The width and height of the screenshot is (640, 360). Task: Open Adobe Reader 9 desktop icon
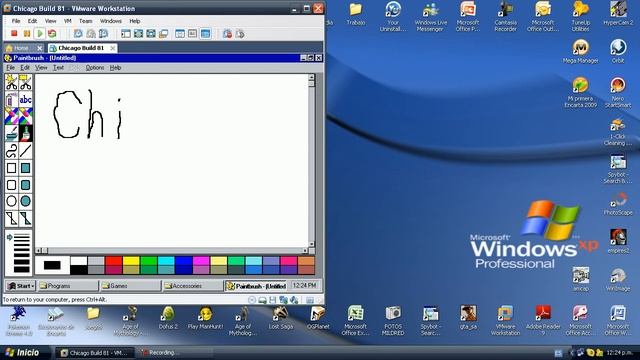point(543,321)
